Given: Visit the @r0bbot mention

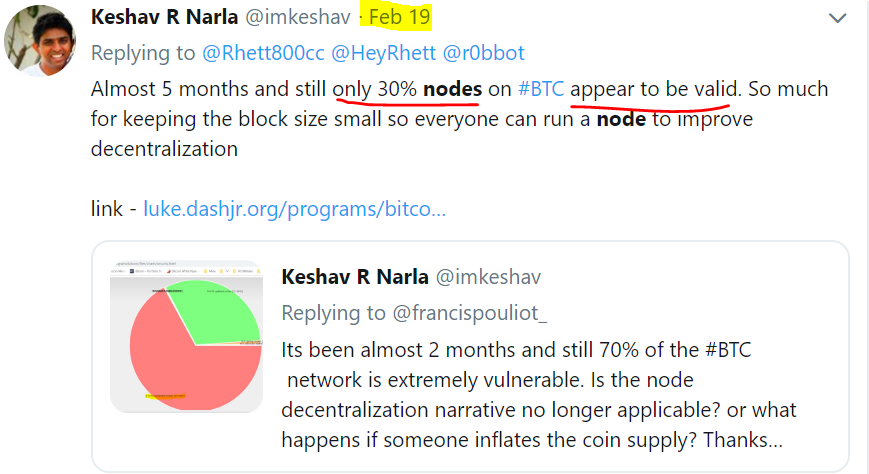Looking at the screenshot, I should pyautogui.click(x=483, y=53).
